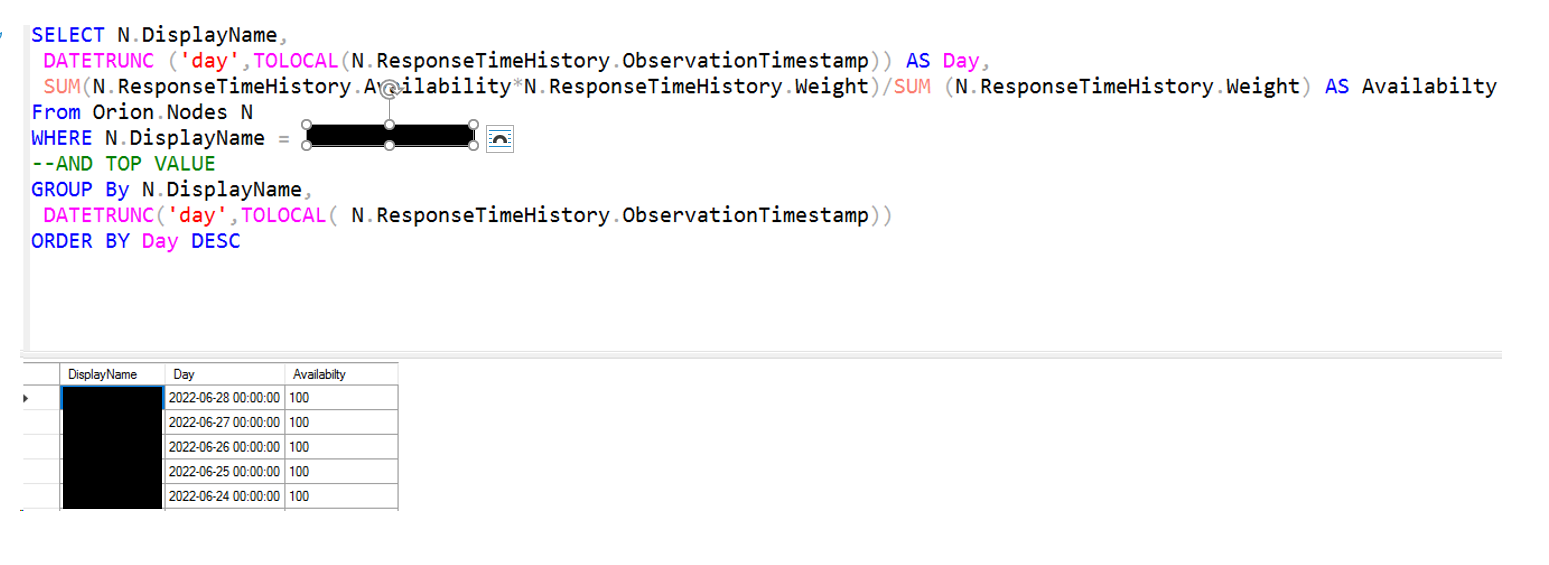Select the 2022-06-25 00:00:00 cell
Screen dimensions: 1549x565
coord(225,471)
